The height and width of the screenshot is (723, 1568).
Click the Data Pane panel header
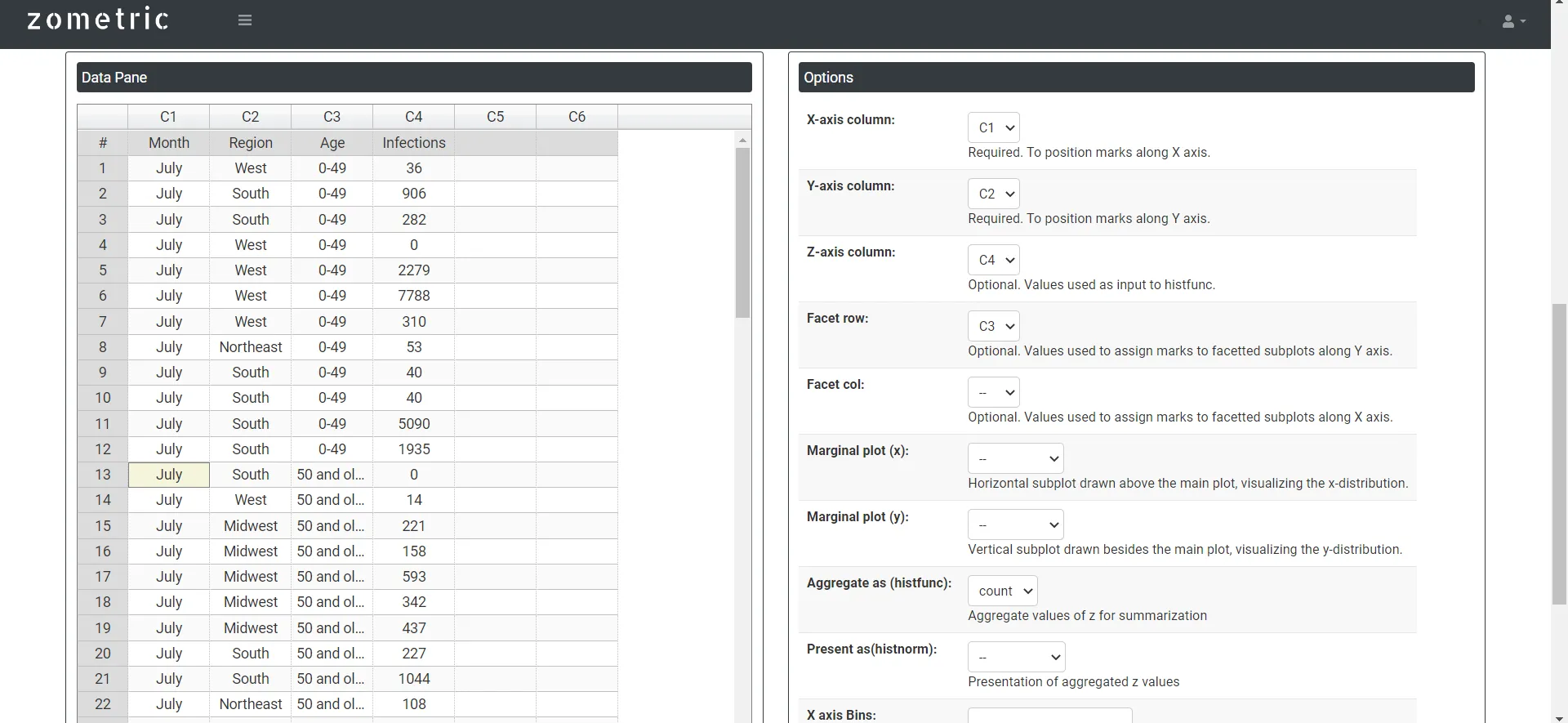(x=414, y=78)
